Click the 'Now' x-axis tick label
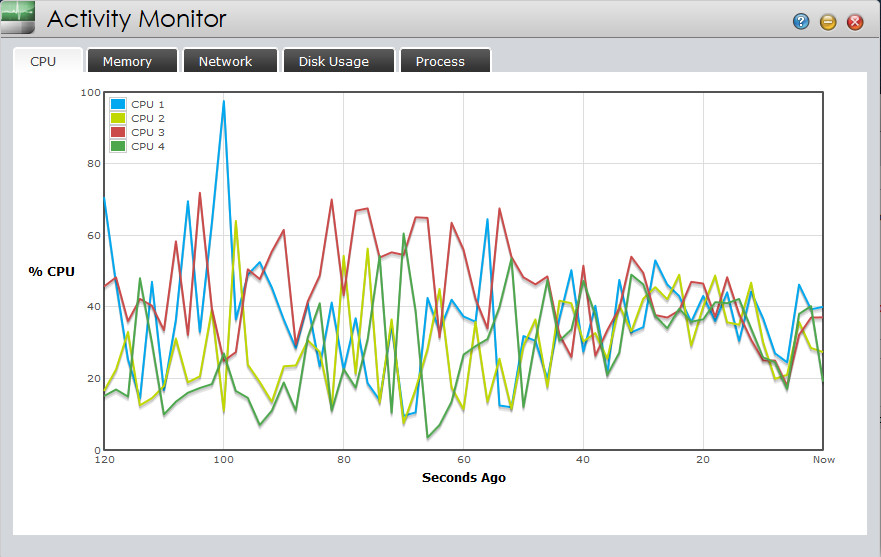The width and height of the screenshot is (881, 557). coord(822,460)
